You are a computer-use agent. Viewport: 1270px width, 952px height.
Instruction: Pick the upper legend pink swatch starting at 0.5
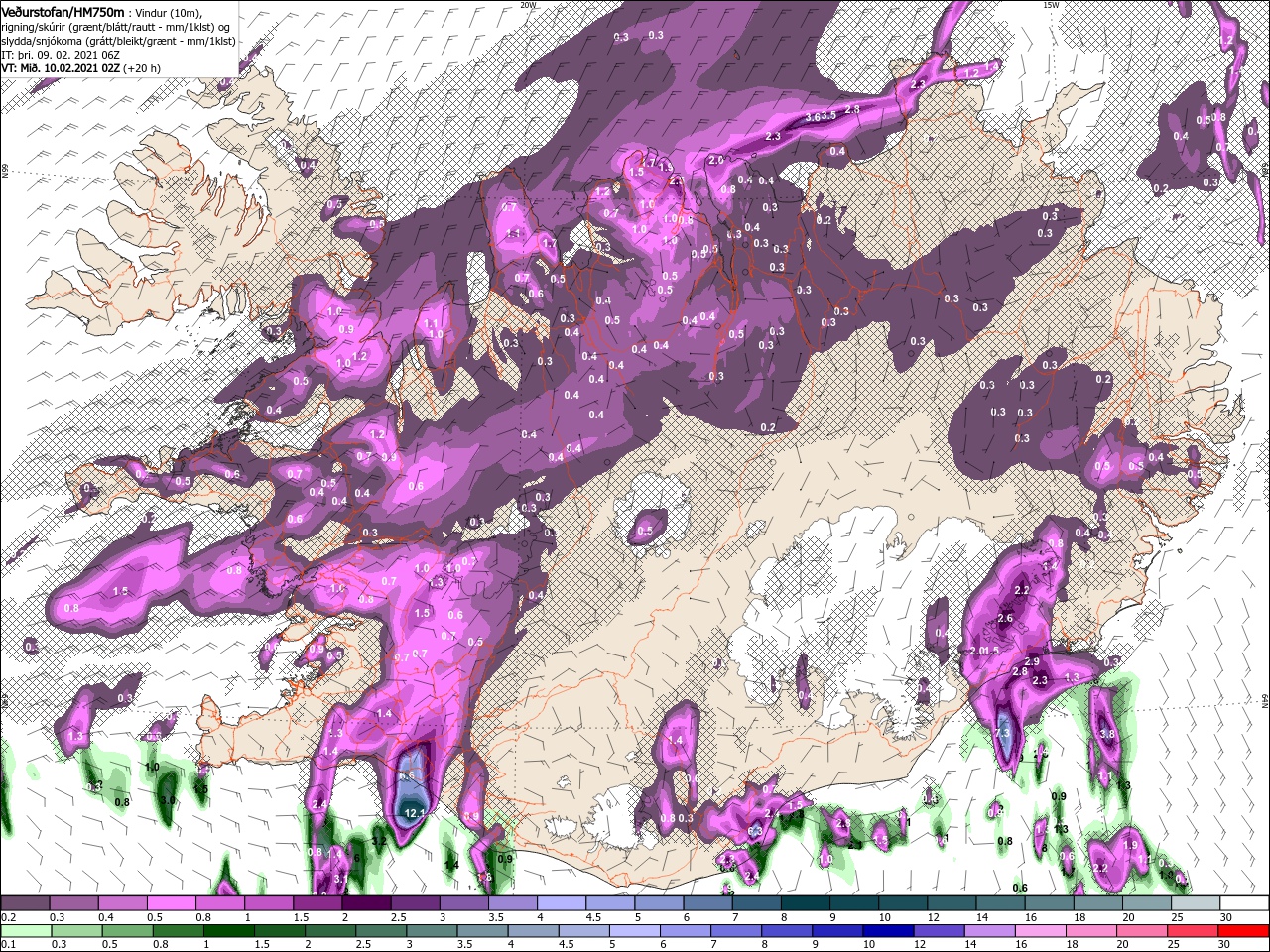coord(171,903)
